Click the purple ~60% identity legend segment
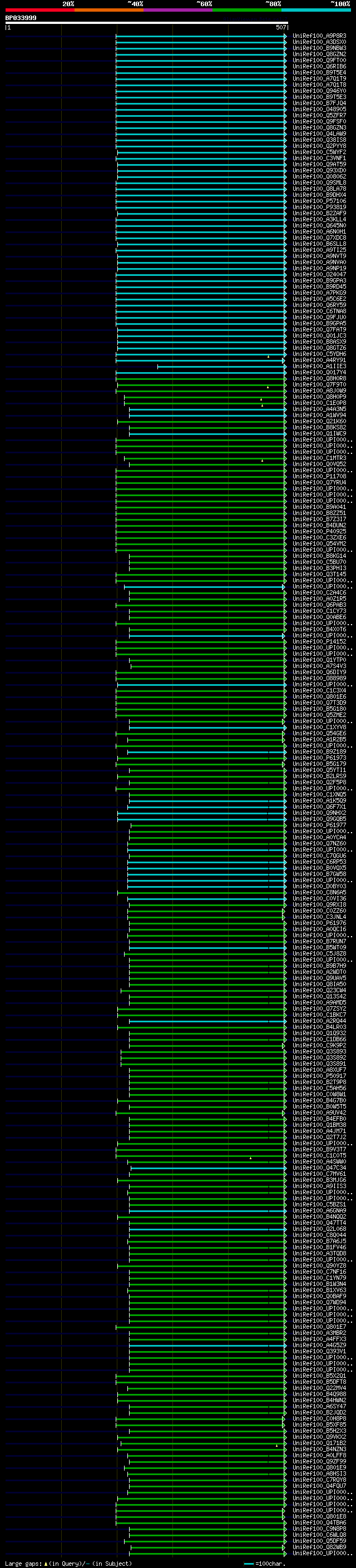This screenshot has width=356, height=1568. click(x=179, y=10)
